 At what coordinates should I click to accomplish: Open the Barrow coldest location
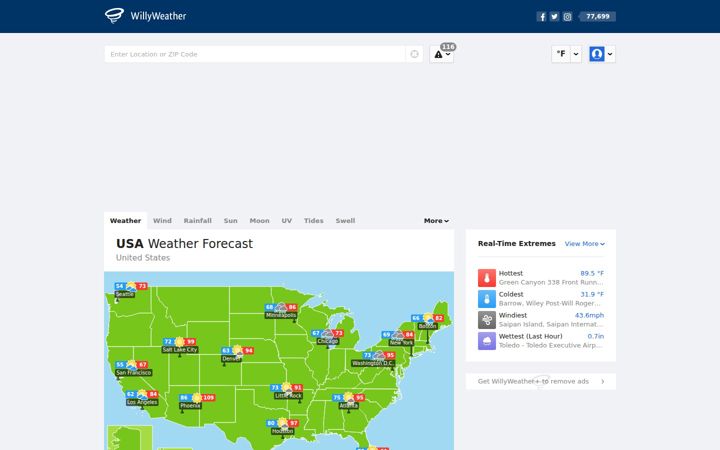point(550,304)
